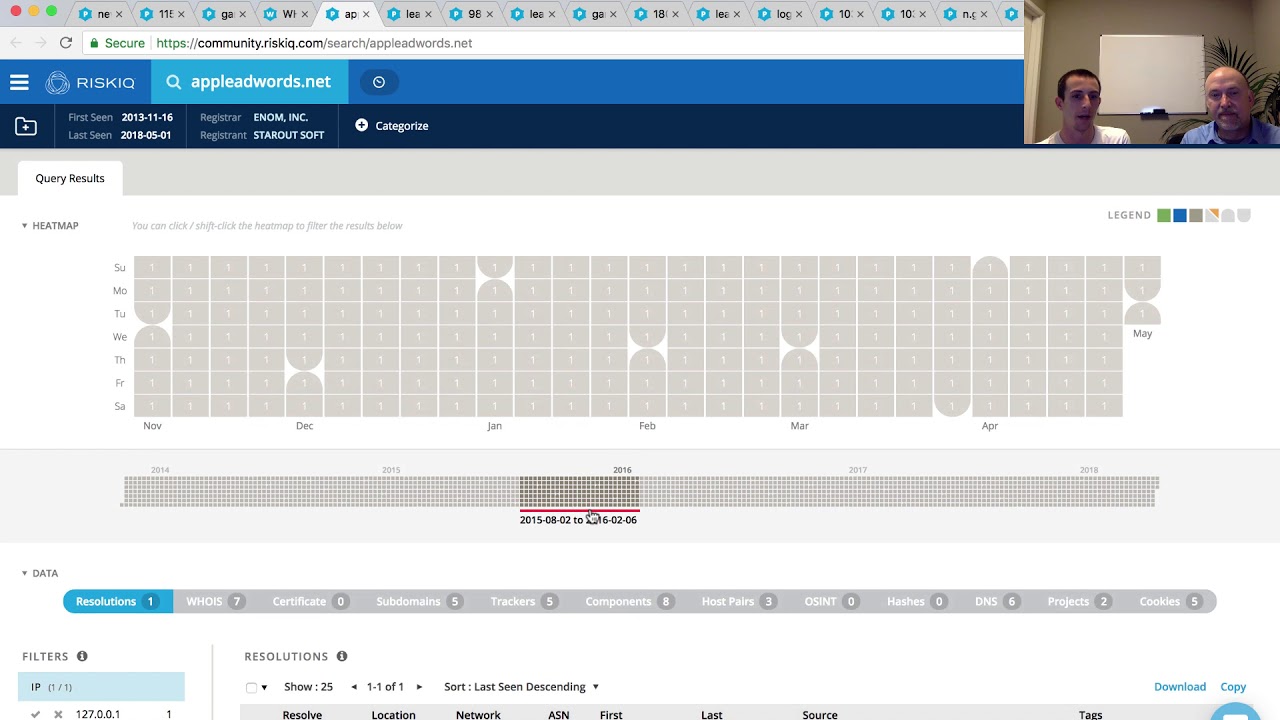1280x720 pixels.
Task: Switch to the Host Pairs tab
Action: coord(738,601)
